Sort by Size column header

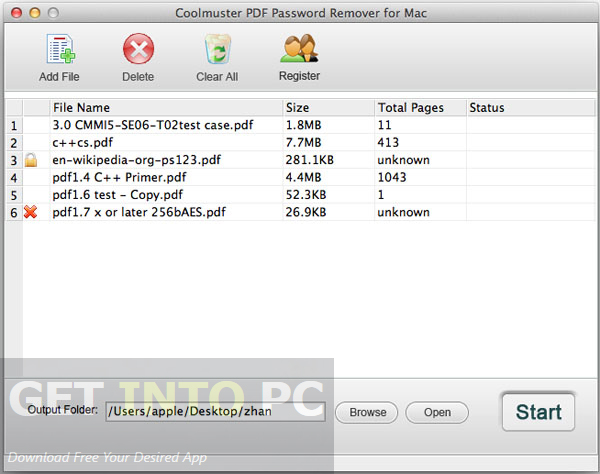tap(328, 108)
